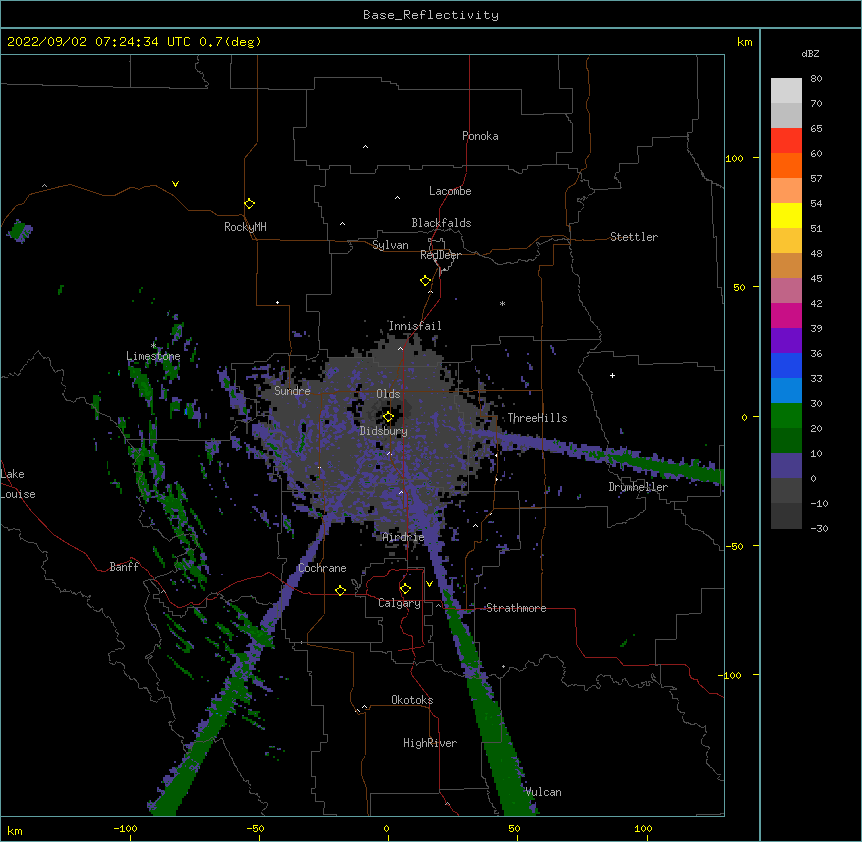Click the Ponoka city label
This screenshot has height=842, width=862.
(480, 136)
